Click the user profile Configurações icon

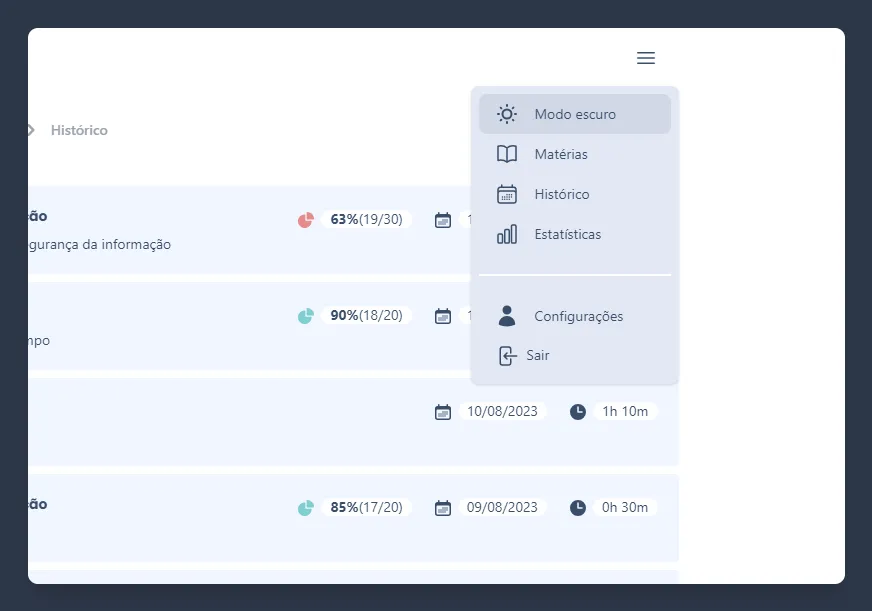pyautogui.click(x=507, y=316)
